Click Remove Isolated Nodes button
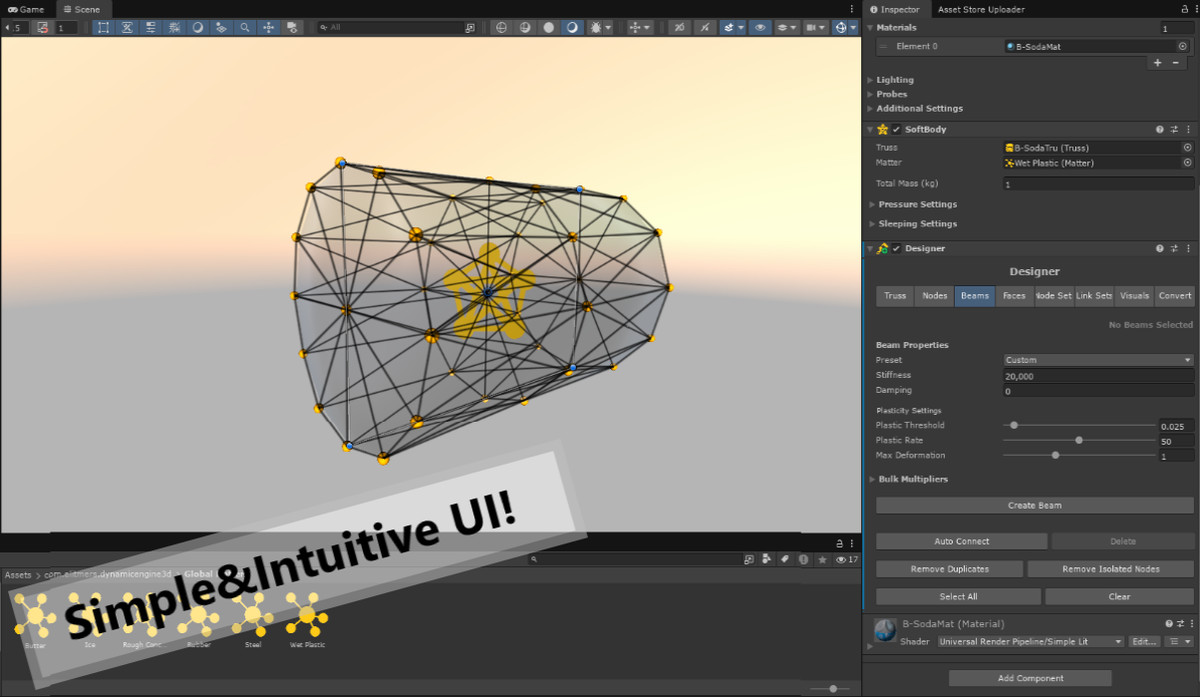 pyautogui.click(x=1111, y=569)
